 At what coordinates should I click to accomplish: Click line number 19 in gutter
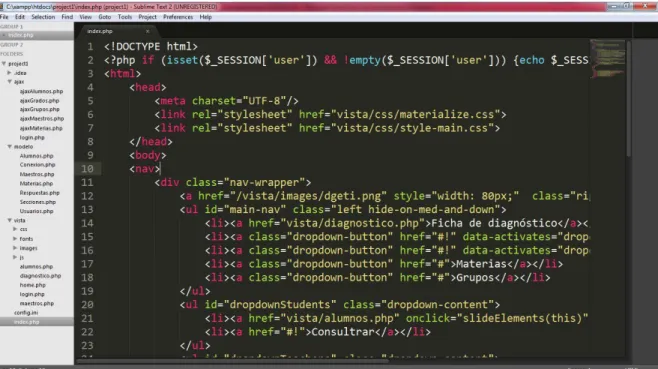click(87, 291)
